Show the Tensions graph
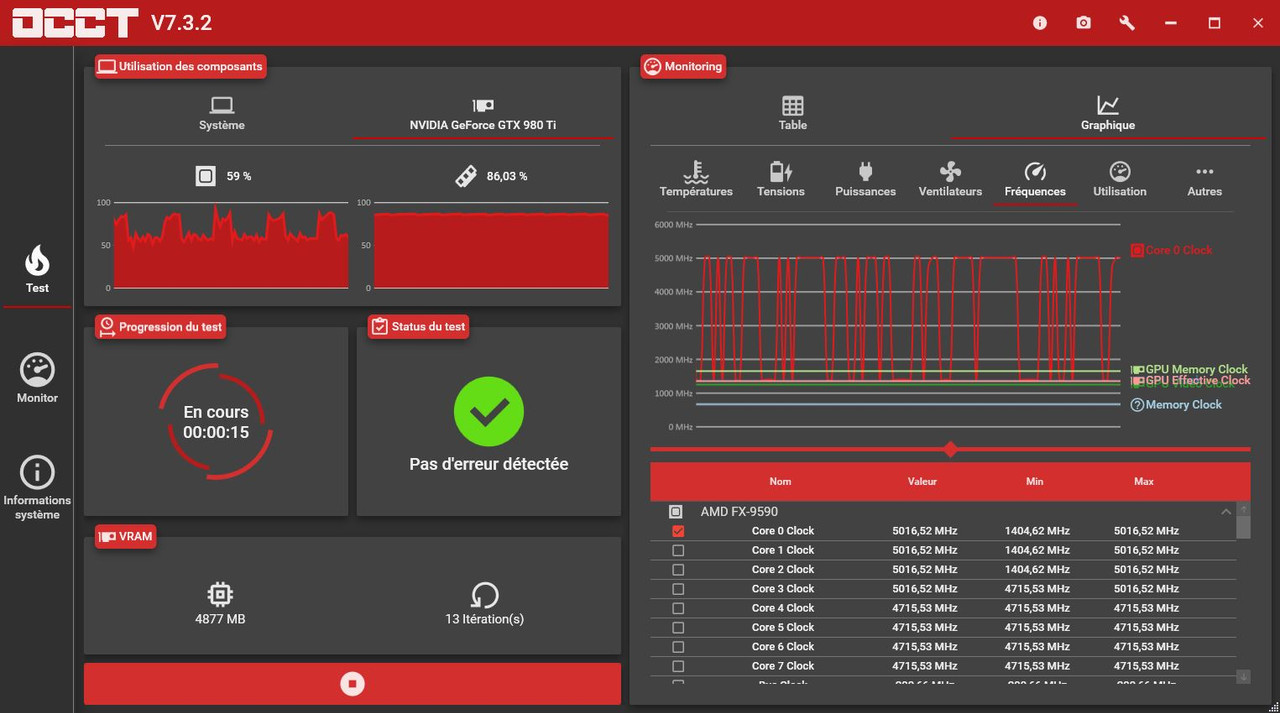The height and width of the screenshot is (713, 1280). tap(781, 180)
